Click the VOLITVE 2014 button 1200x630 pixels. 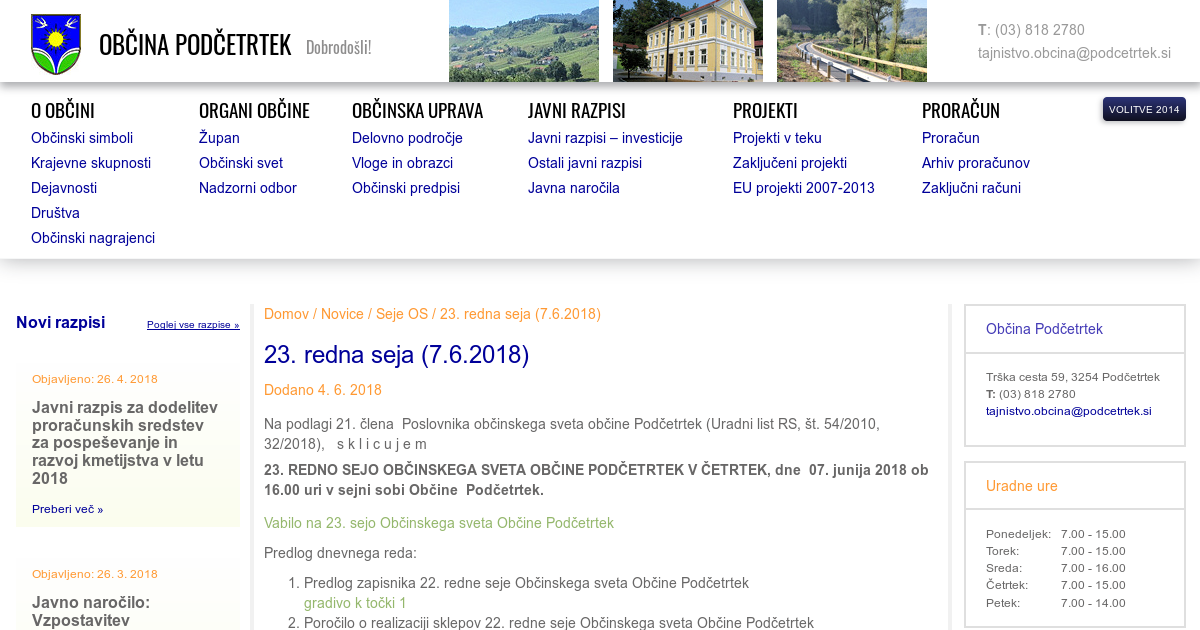pos(1144,109)
